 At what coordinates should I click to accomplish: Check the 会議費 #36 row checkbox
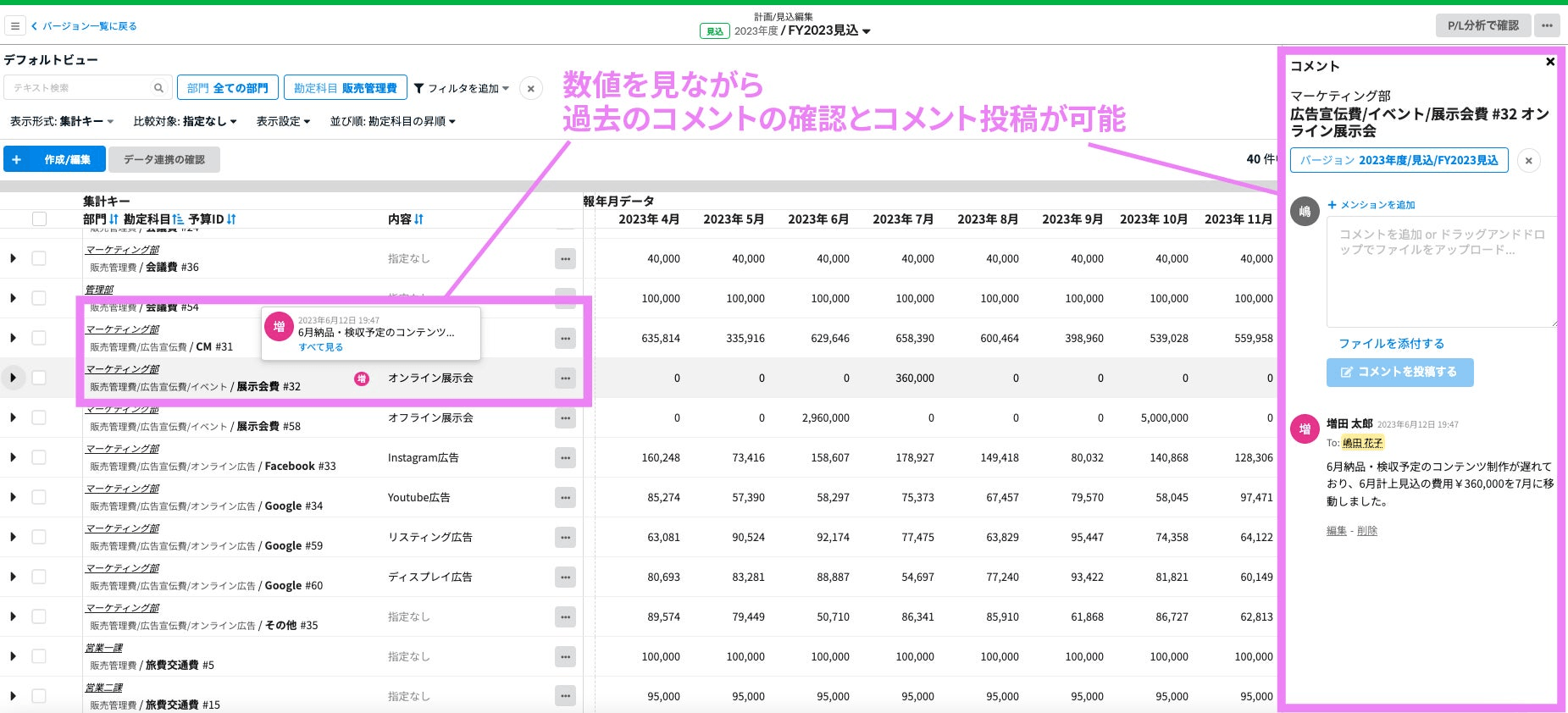pyautogui.click(x=39, y=258)
